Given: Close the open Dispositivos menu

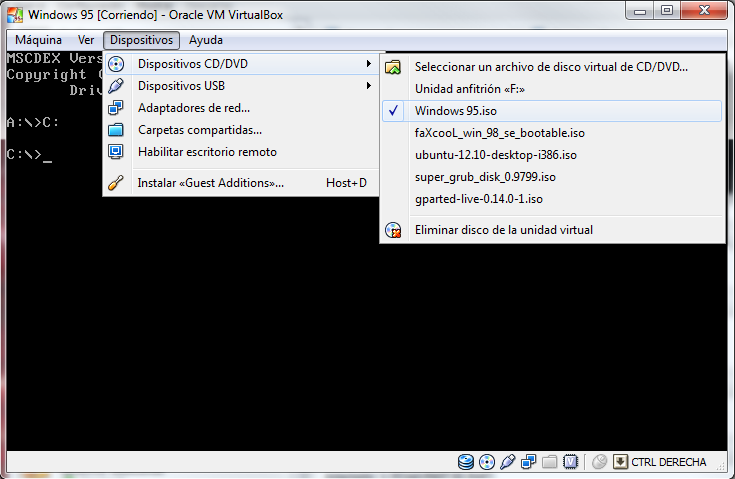Looking at the screenshot, I should pos(142,40).
